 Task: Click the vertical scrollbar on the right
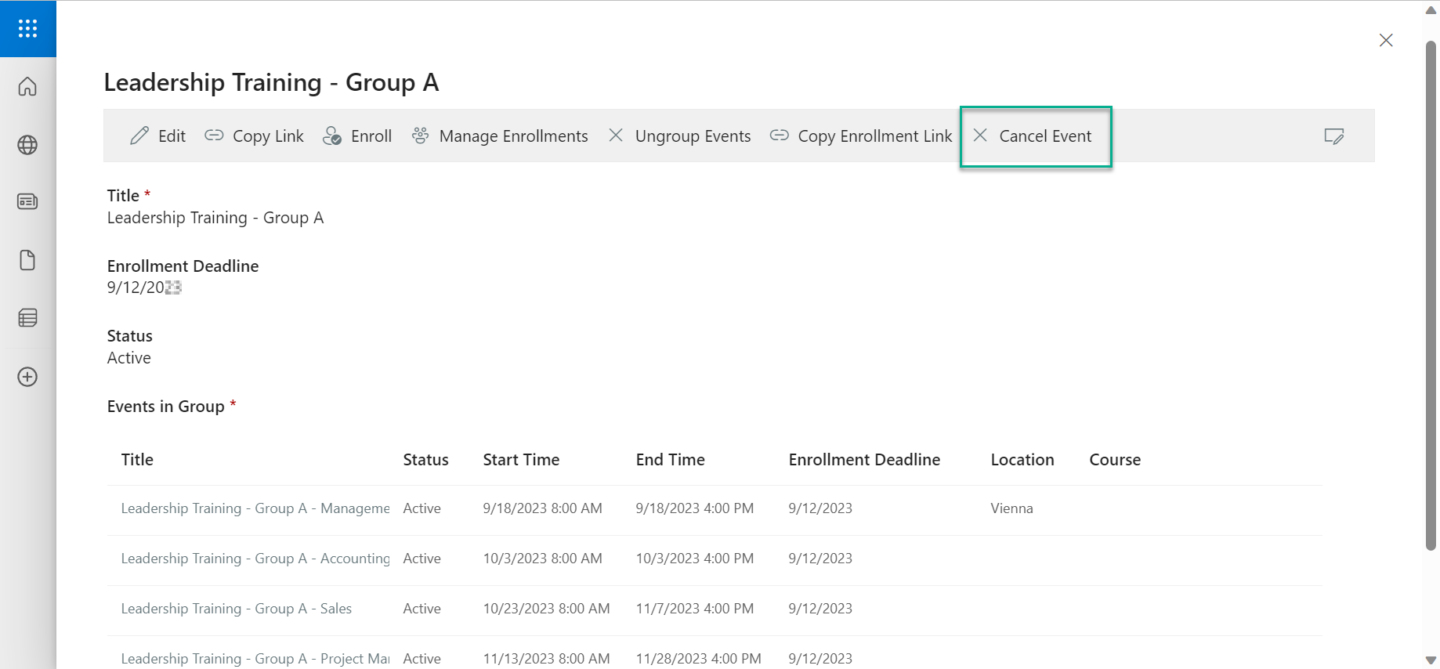[1431, 300]
